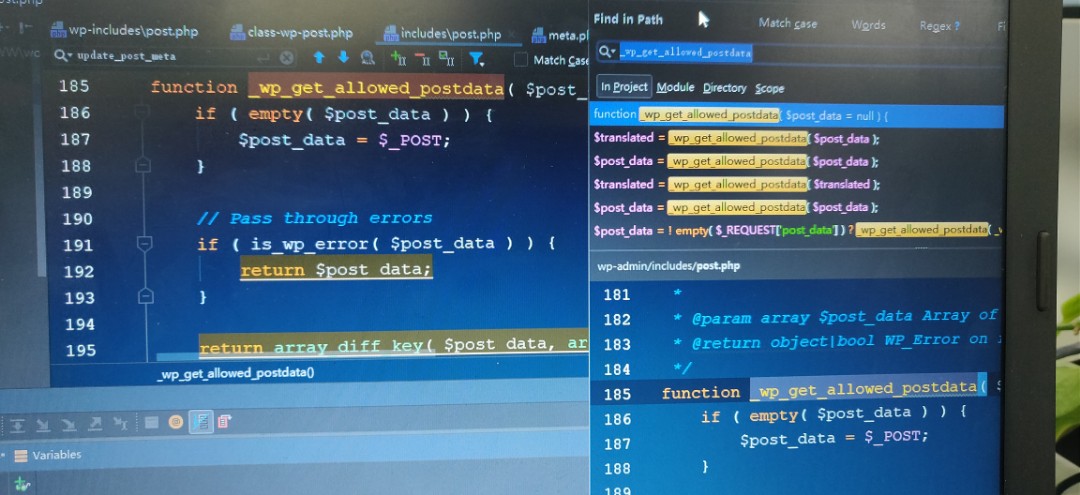Click the unselect occurrence icon in find bar
This screenshot has width=1080, height=495.
(422, 58)
